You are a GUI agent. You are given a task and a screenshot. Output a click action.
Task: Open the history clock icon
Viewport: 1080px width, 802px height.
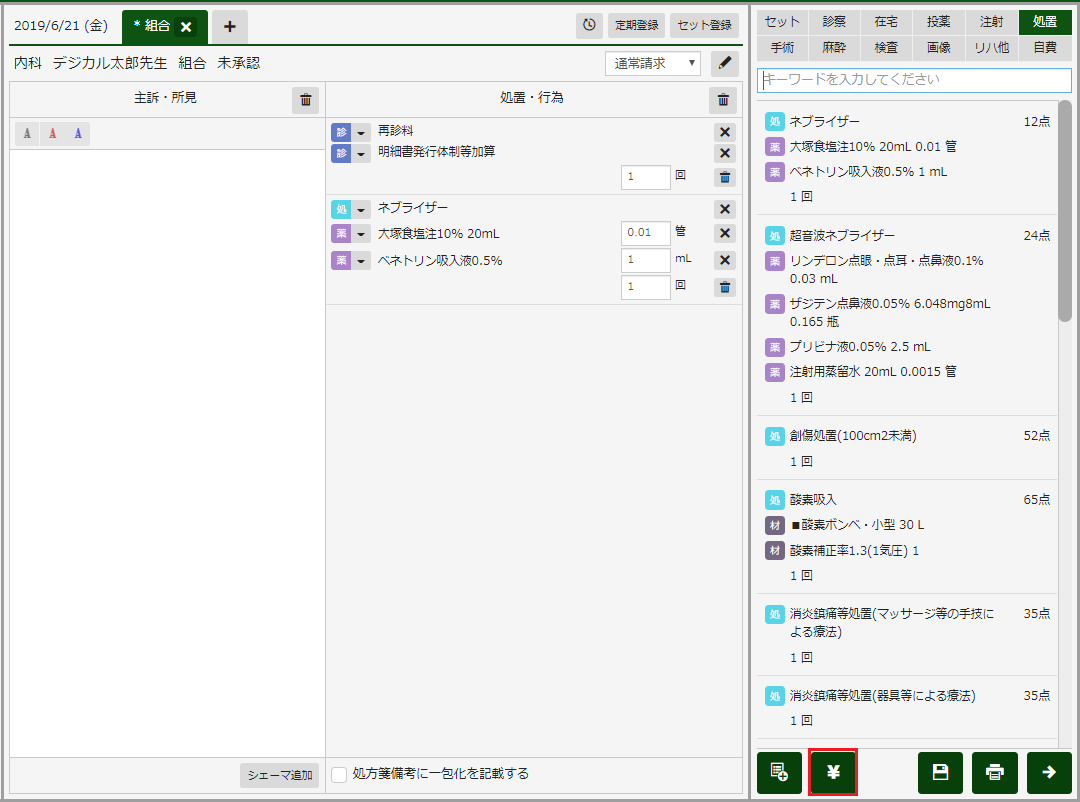point(589,25)
